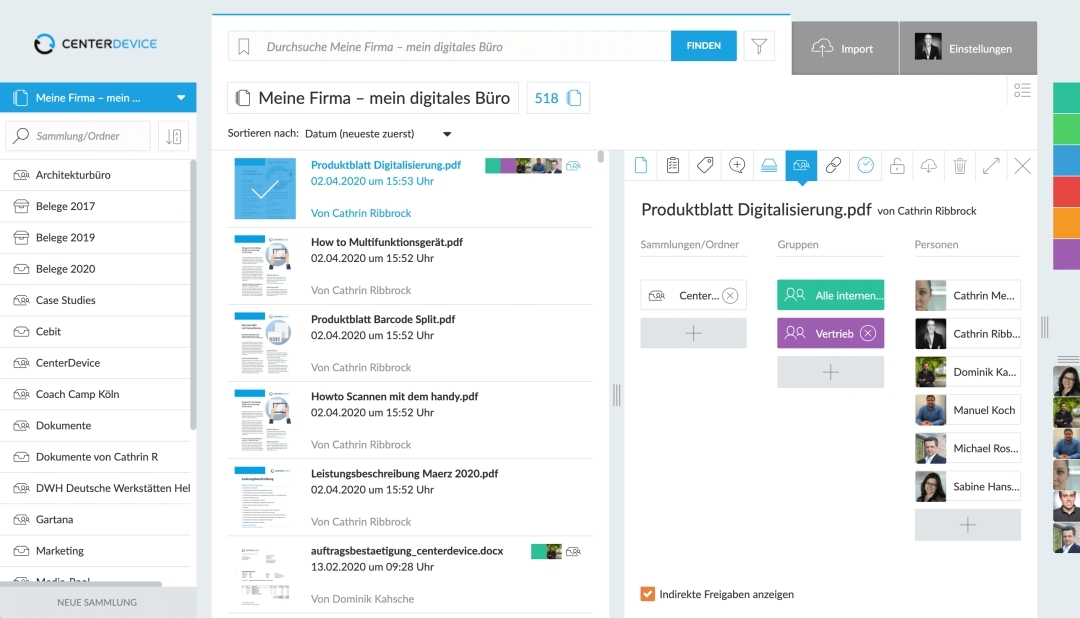This screenshot has height=618, width=1080.
Task: Click the expand fullscreen arrows icon
Action: click(x=991, y=165)
